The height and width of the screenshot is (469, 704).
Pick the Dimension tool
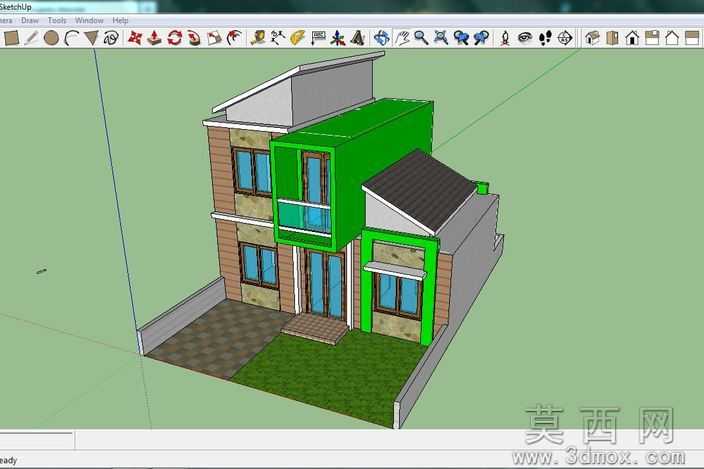click(278, 38)
